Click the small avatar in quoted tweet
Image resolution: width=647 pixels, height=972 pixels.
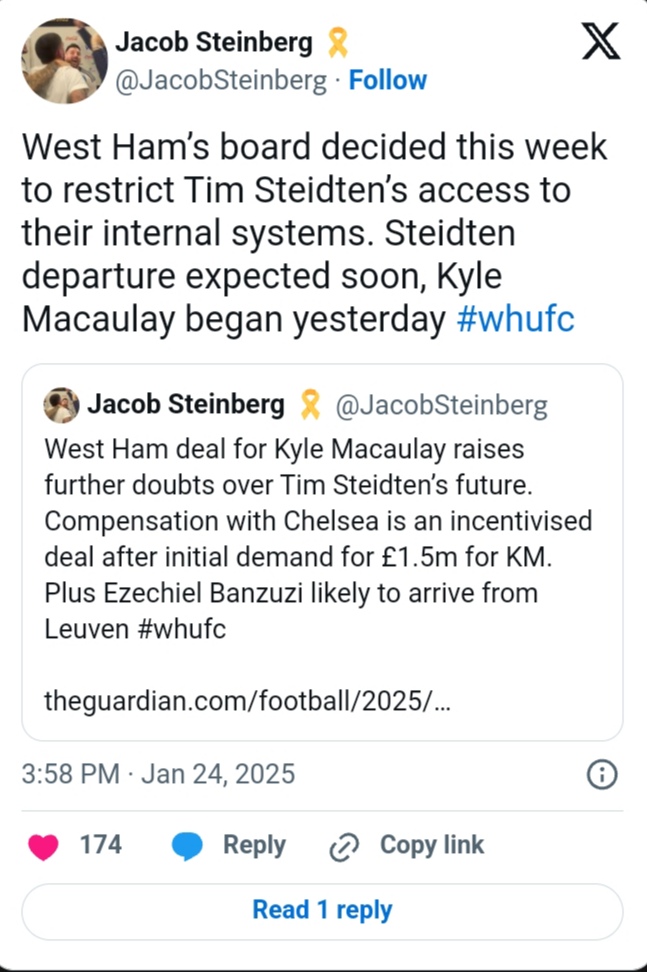pos(62,405)
